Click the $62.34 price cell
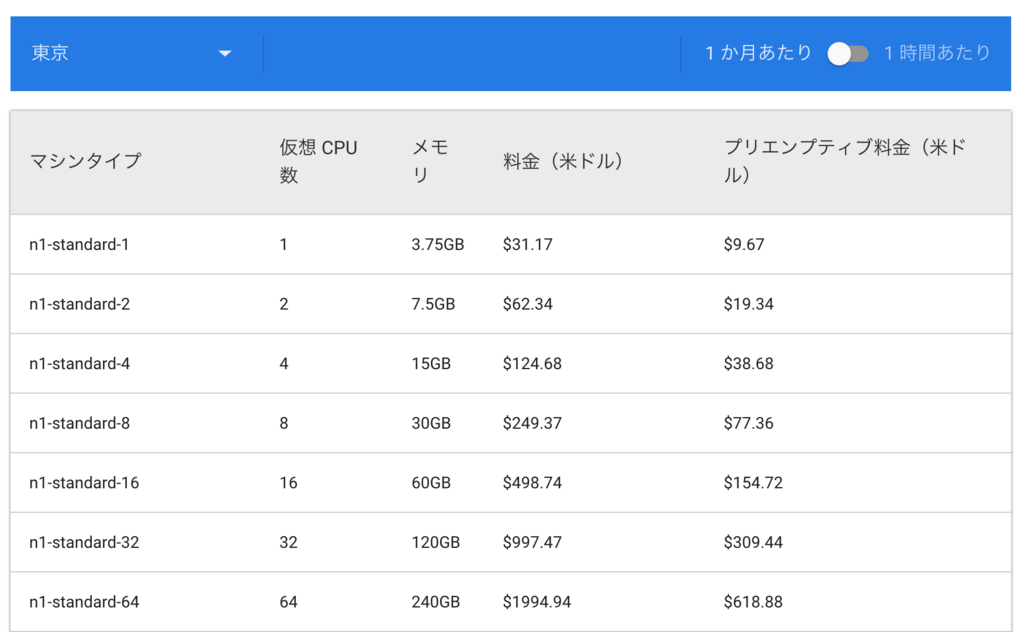The width and height of the screenshot is (1024, 632). tap(528, 304)
